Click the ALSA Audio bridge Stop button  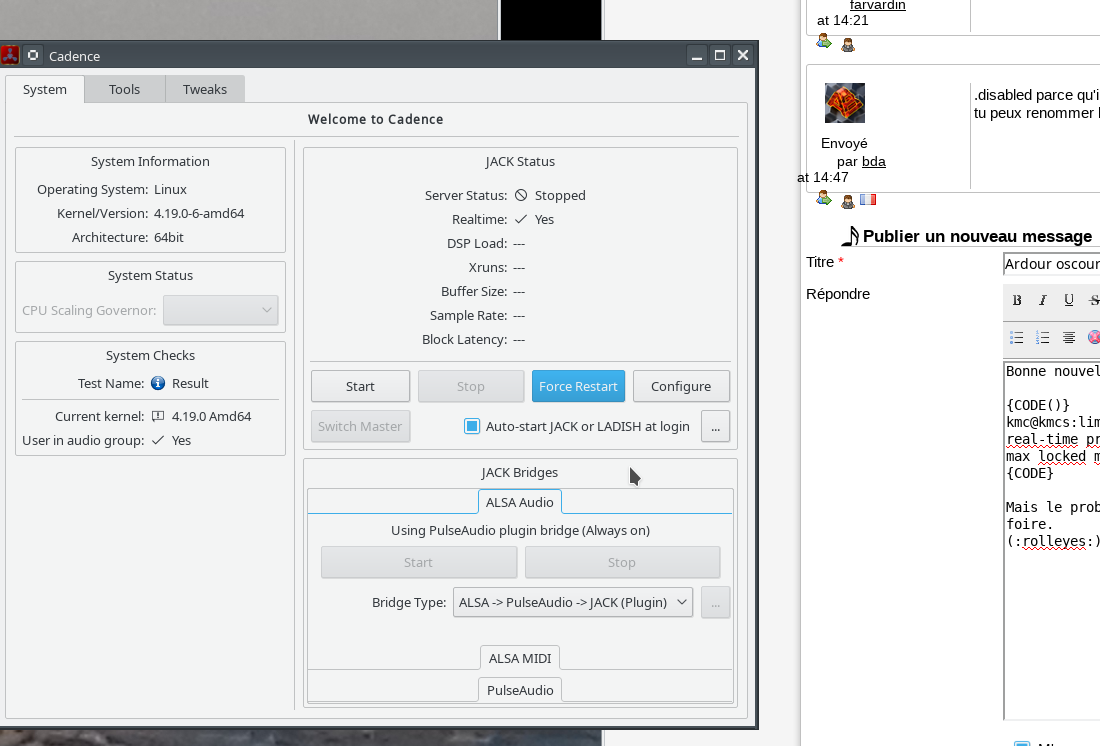tap(622, 562)
